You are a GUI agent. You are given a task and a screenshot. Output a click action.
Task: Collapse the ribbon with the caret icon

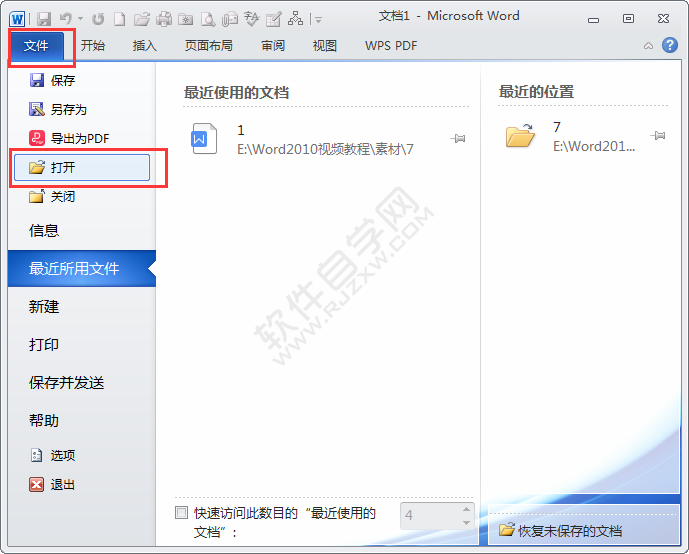[x=648, y=46]
